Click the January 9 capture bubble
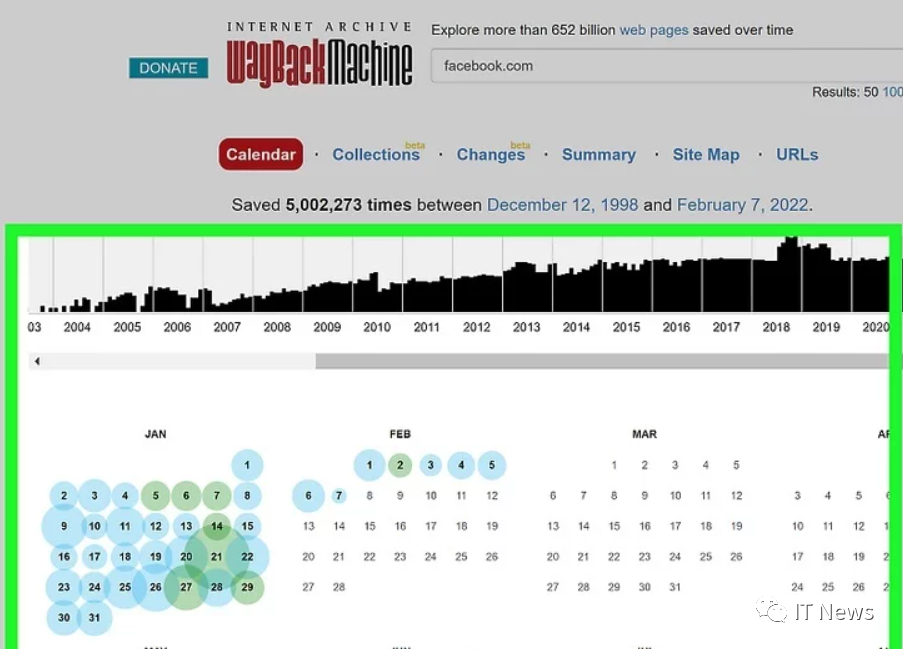This screenshot has height=649, width=903. point(64,526)
